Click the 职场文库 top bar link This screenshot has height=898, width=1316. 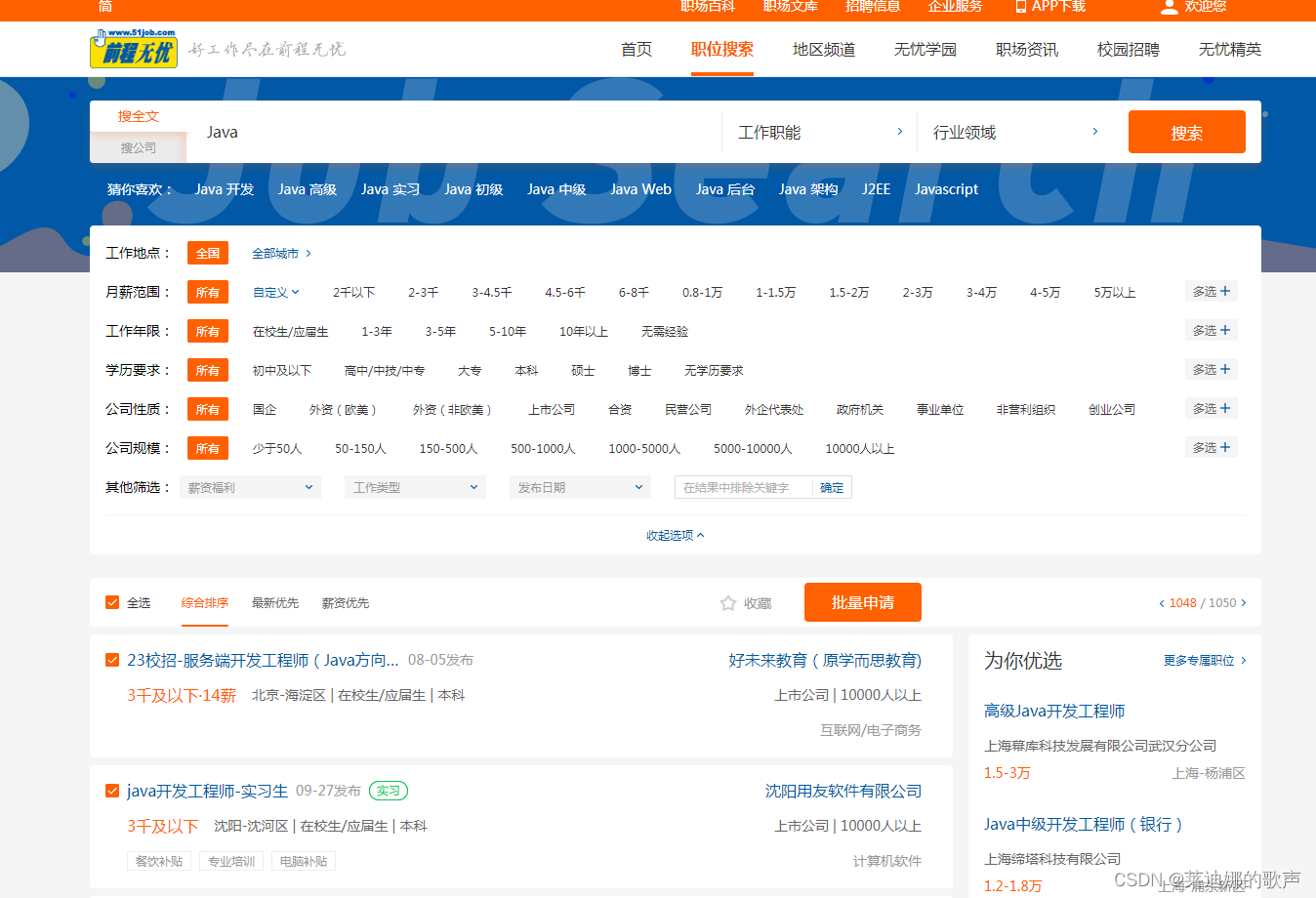791,6
